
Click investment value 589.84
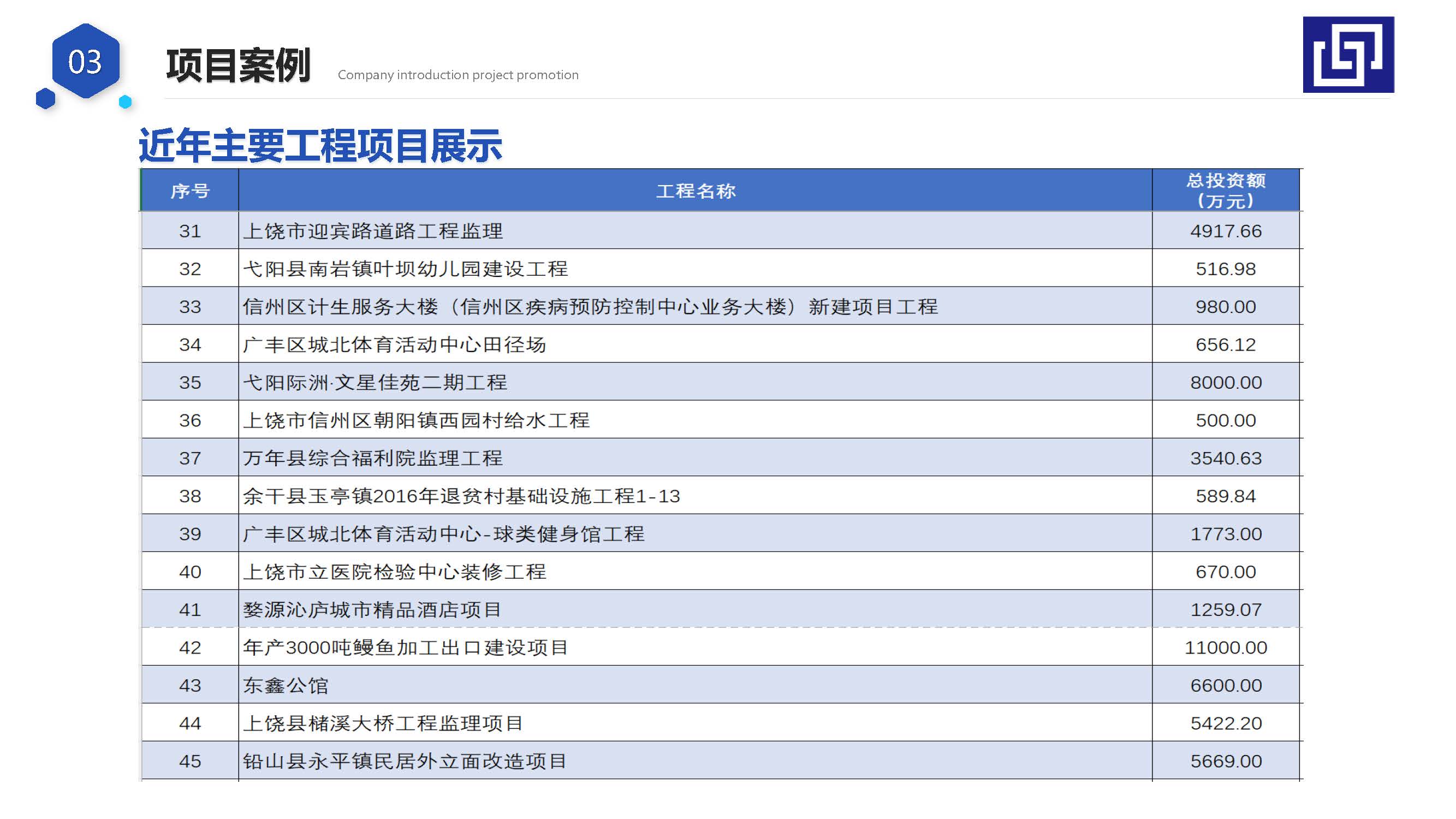[x=1226, y=496]
